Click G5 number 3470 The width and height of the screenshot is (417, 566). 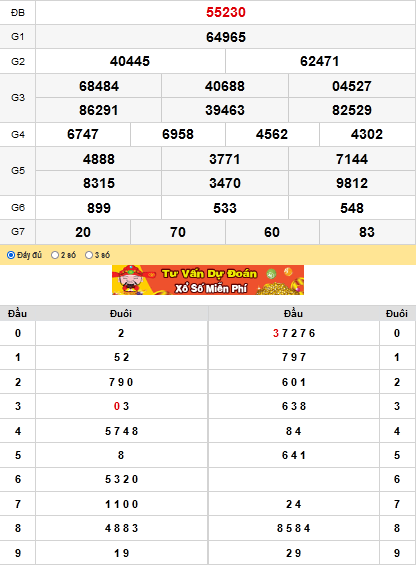tap(225, 183)
